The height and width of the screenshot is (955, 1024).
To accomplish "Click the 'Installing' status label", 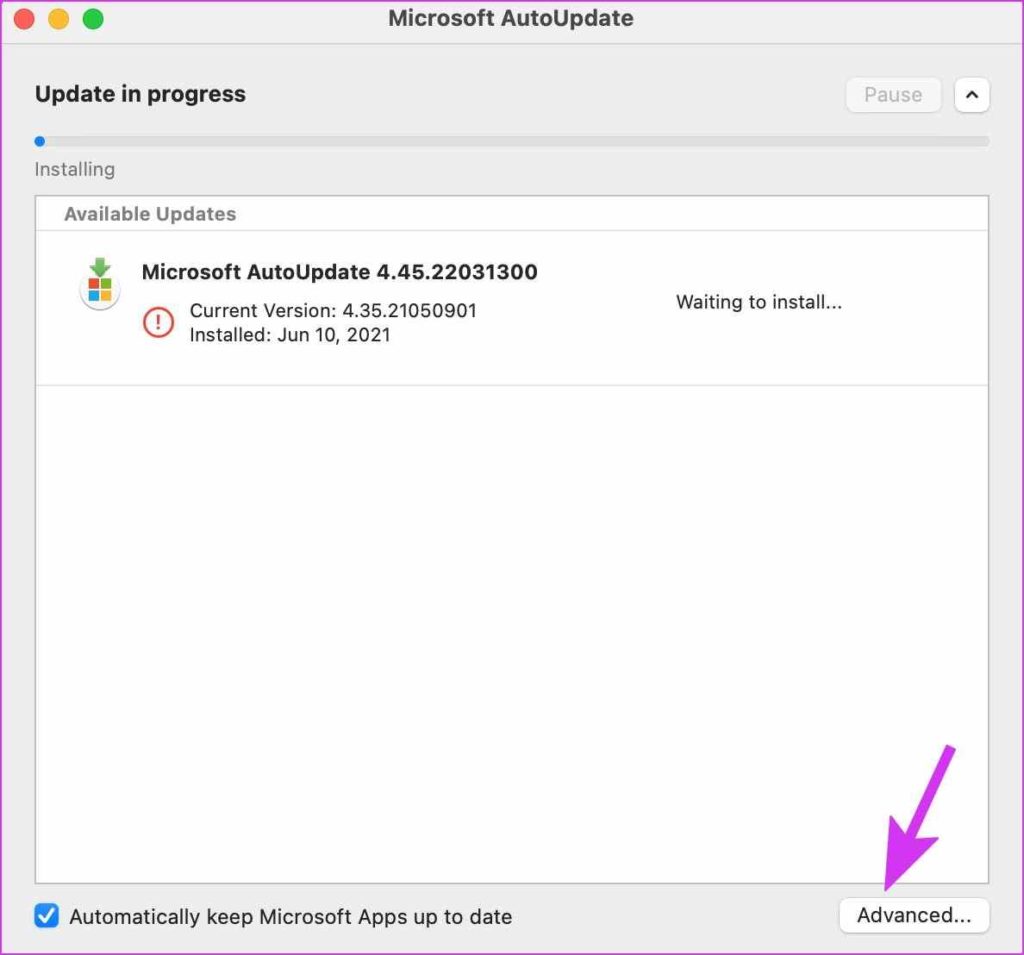I will pos(74,169).
